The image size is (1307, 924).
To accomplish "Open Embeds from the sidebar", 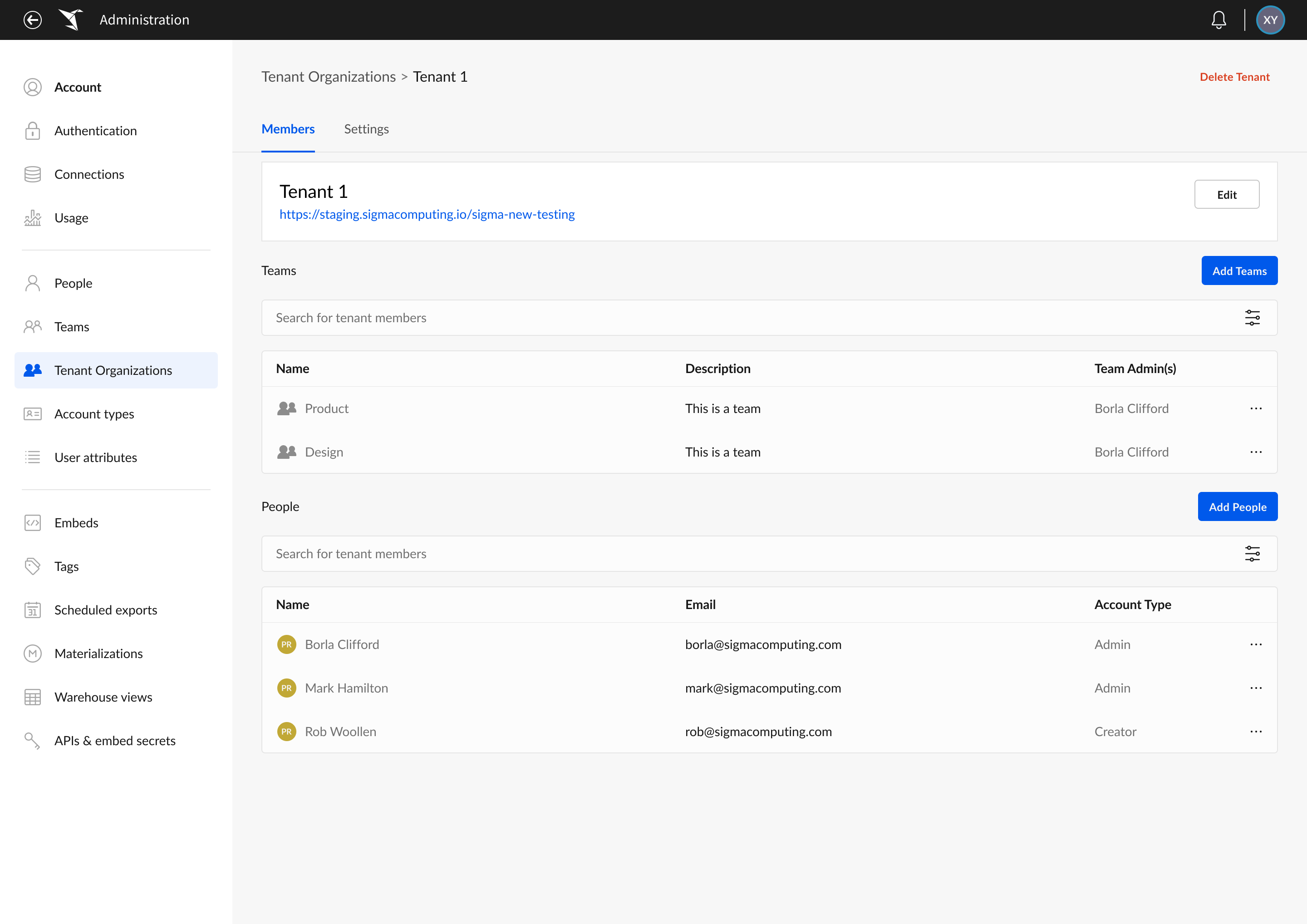I will click(x=76, y=523).
